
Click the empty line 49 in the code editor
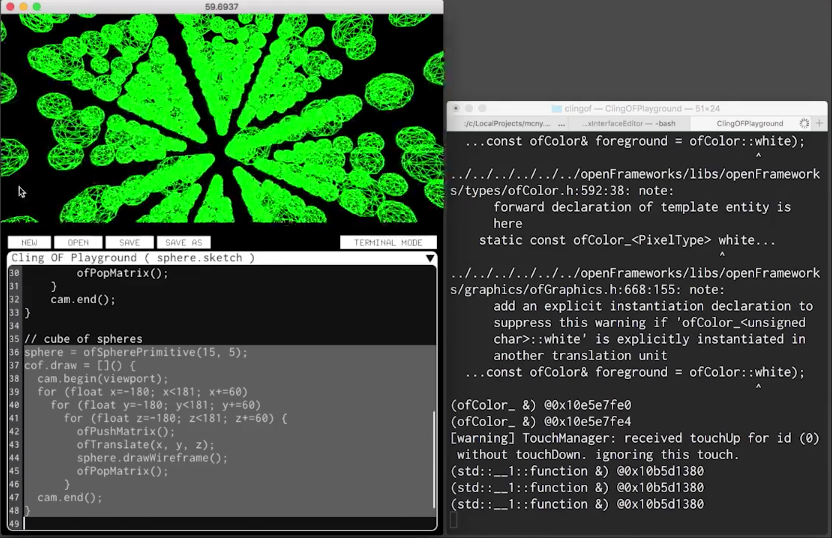coord(228,524)
